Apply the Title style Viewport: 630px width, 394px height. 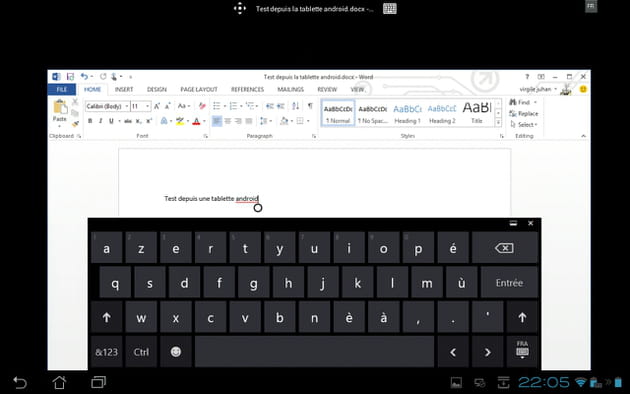pyautogui.click(x=477, y=113)
